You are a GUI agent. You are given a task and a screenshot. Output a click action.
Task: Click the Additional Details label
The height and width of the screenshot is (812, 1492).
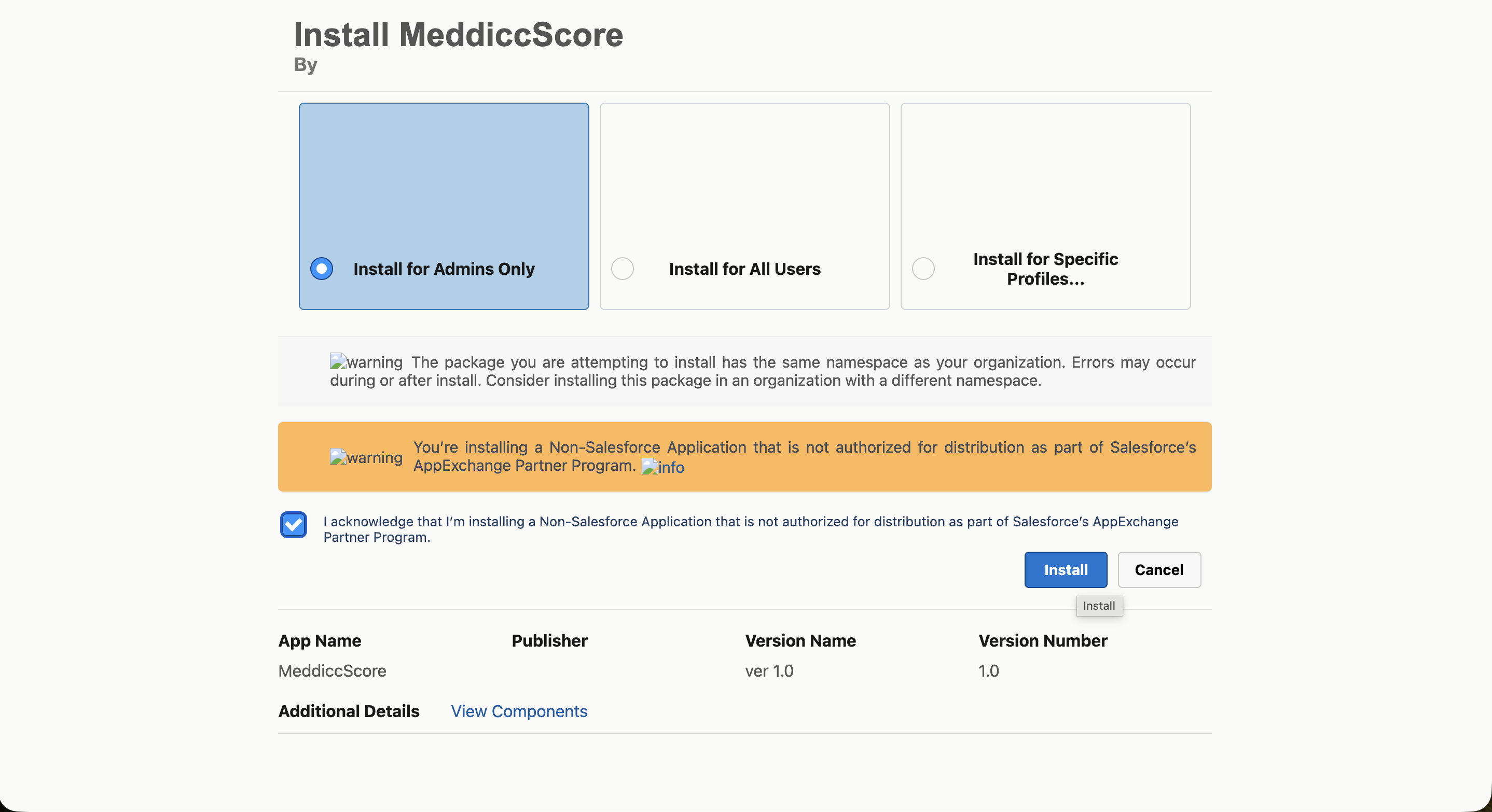[x=349, y=711]
